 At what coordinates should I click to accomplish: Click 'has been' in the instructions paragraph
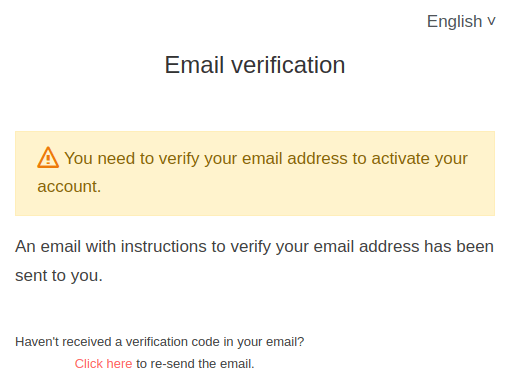[x=459, y=247]
